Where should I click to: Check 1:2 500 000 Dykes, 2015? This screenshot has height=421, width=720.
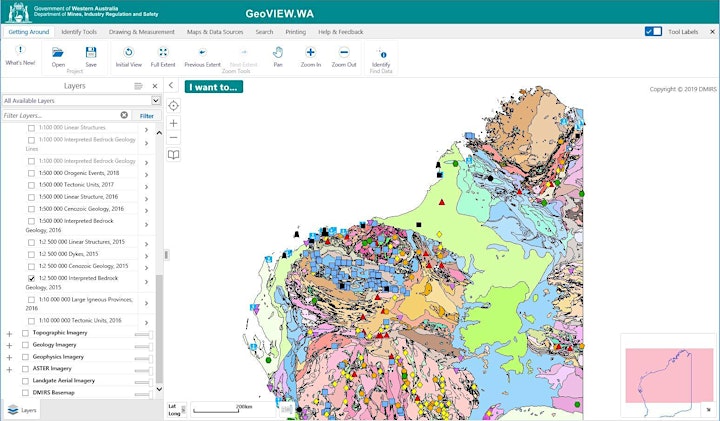pos(31,254)
